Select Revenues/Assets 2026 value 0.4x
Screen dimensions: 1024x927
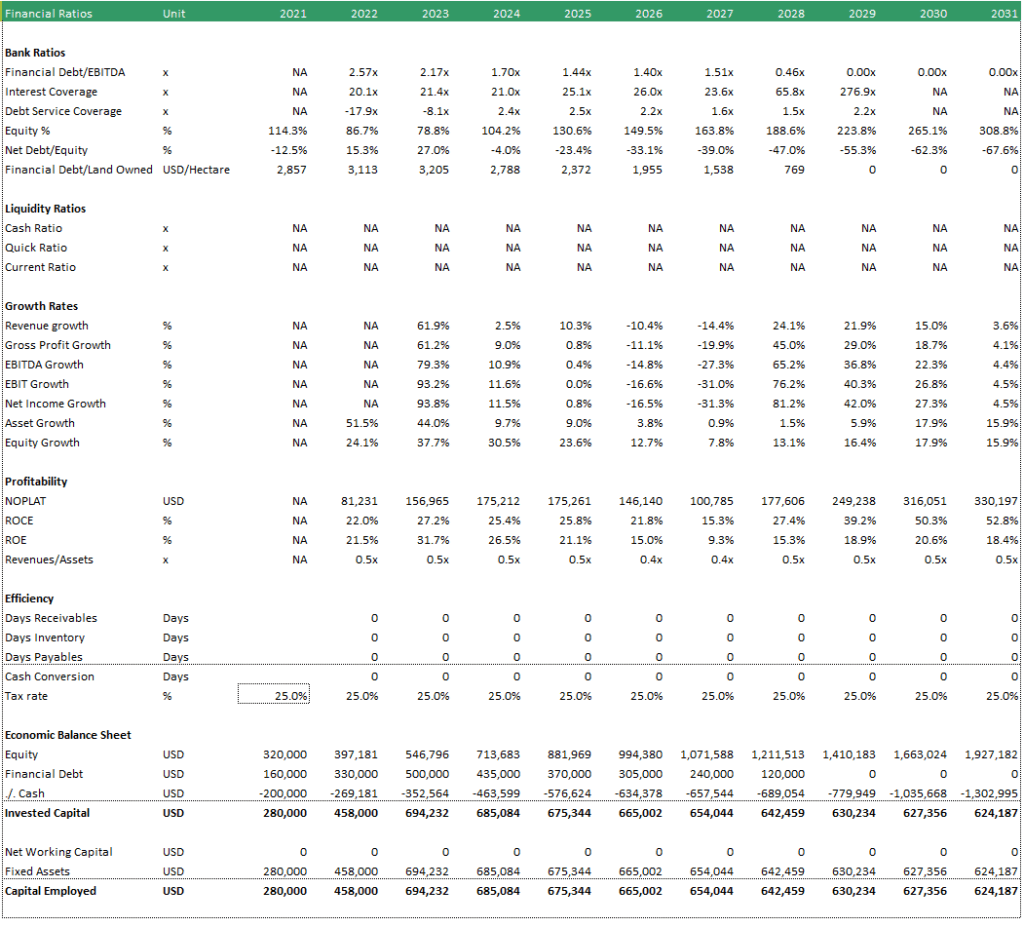pyautogui.click(x=651, y=561)
